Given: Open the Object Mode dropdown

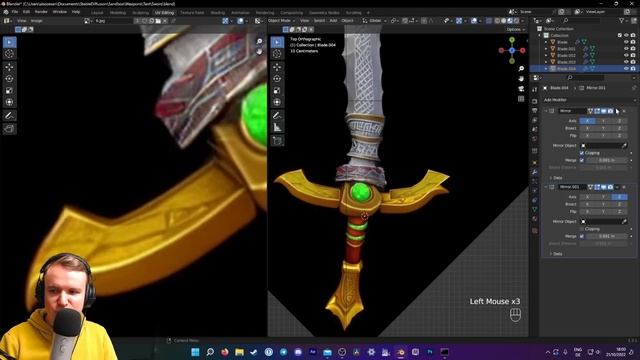Looking at the screenshot, I should coord(282,20).
